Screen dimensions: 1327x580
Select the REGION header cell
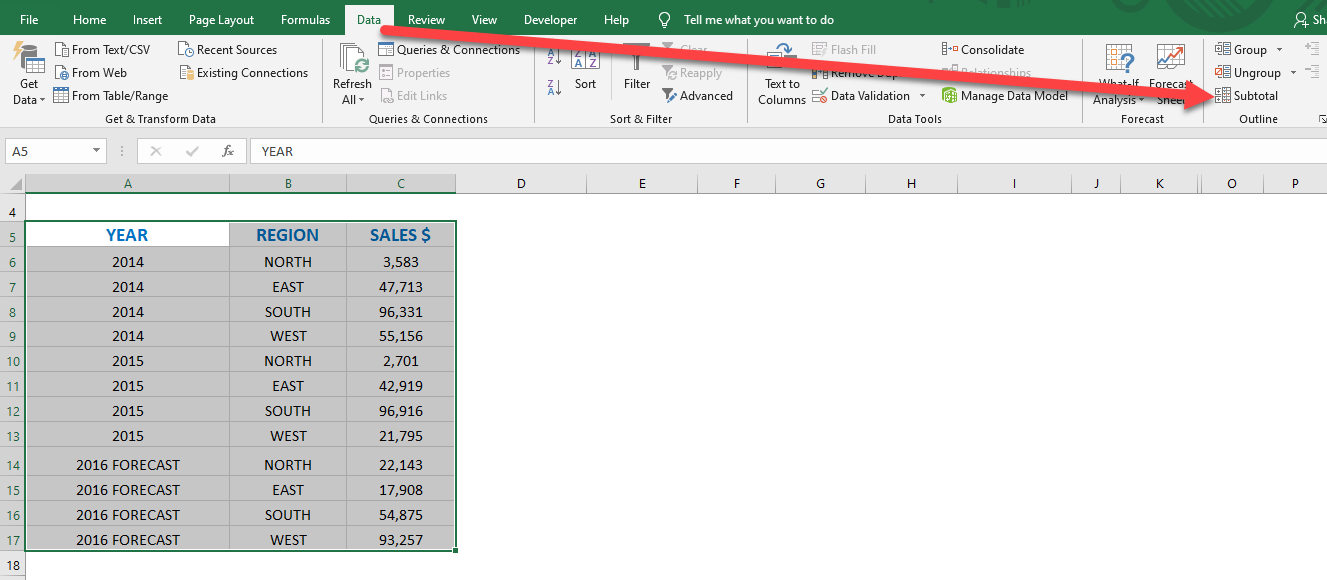point(288,235)
